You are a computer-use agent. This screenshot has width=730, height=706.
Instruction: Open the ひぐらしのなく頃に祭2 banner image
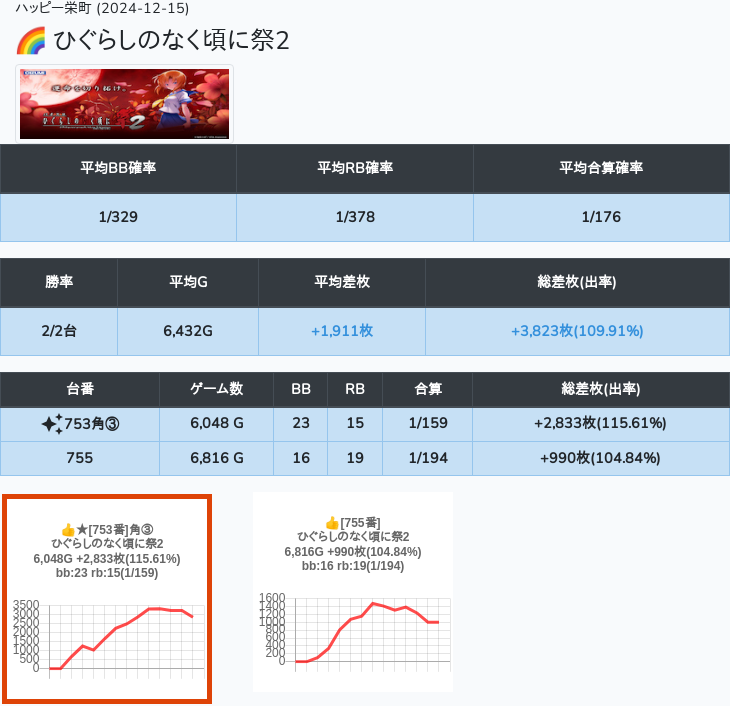tap(125, 104)
